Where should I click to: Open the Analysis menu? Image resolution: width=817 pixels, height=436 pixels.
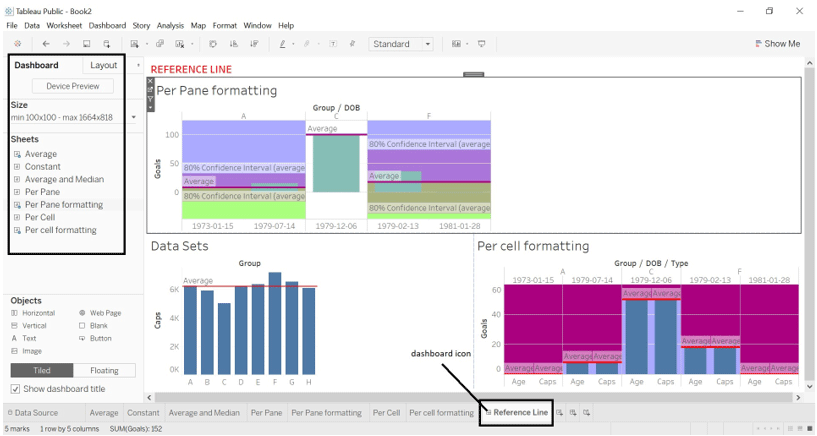(170, 25)
